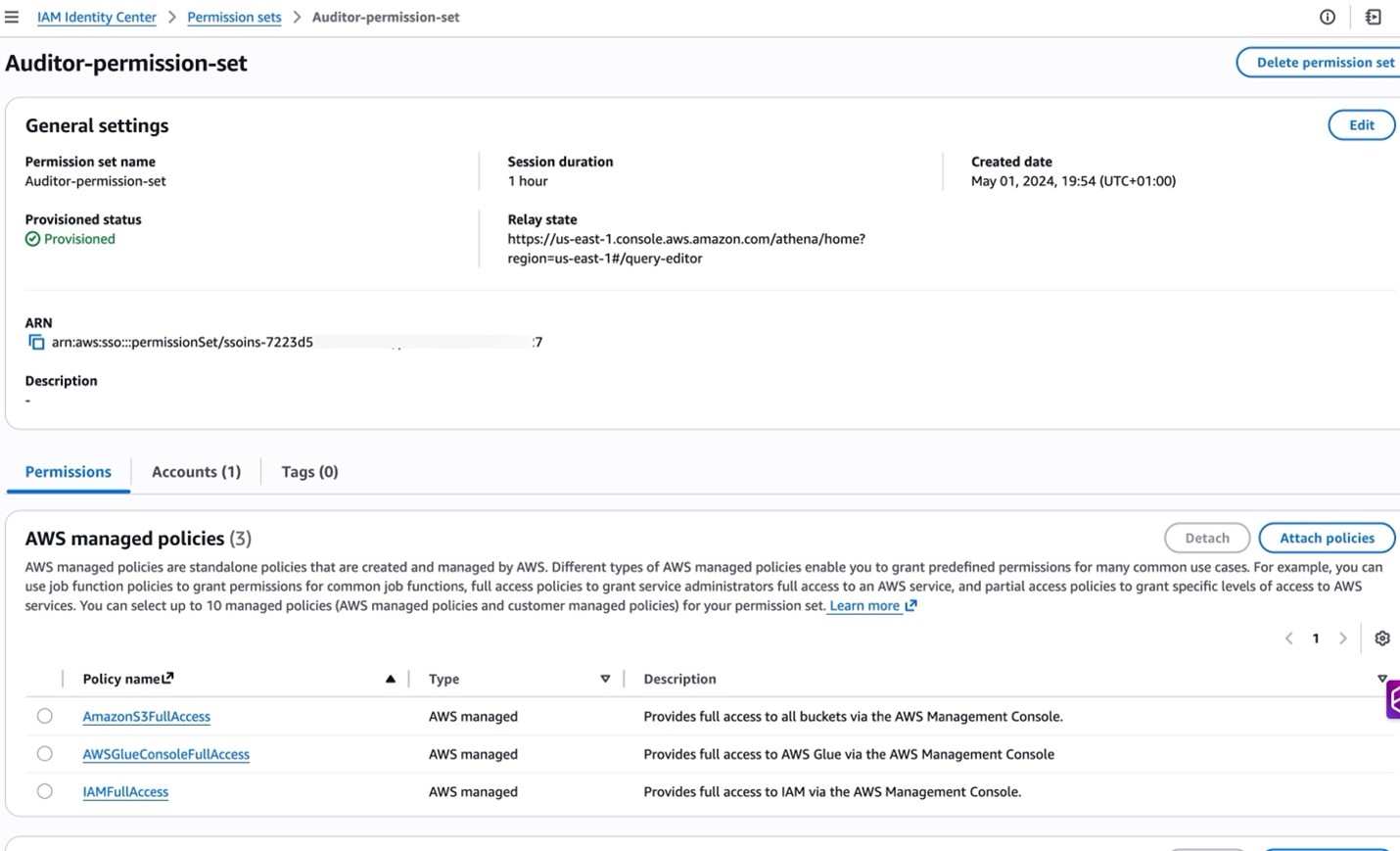Open the hamburger navigation menu
This screenshot has width=1400, height=851.
coord(12,17)
